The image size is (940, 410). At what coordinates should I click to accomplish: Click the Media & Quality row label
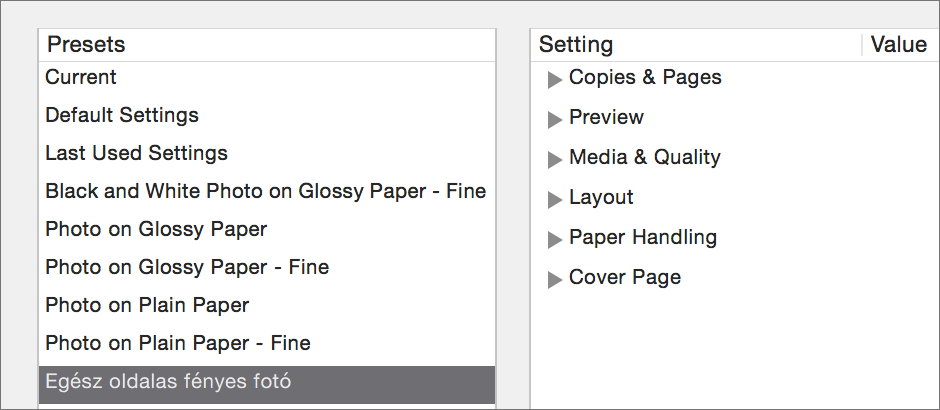[x=644, y=158]
